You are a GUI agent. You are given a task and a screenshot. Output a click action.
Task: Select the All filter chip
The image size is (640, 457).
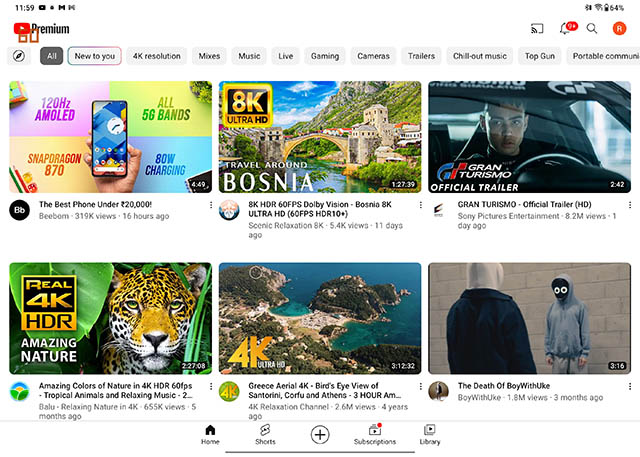pos(51,56)
